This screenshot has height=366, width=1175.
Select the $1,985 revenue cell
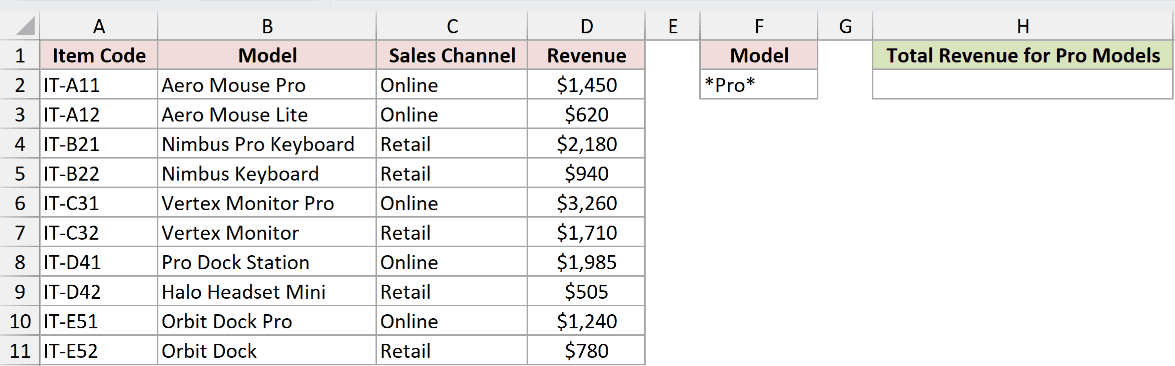pos(587,262)
